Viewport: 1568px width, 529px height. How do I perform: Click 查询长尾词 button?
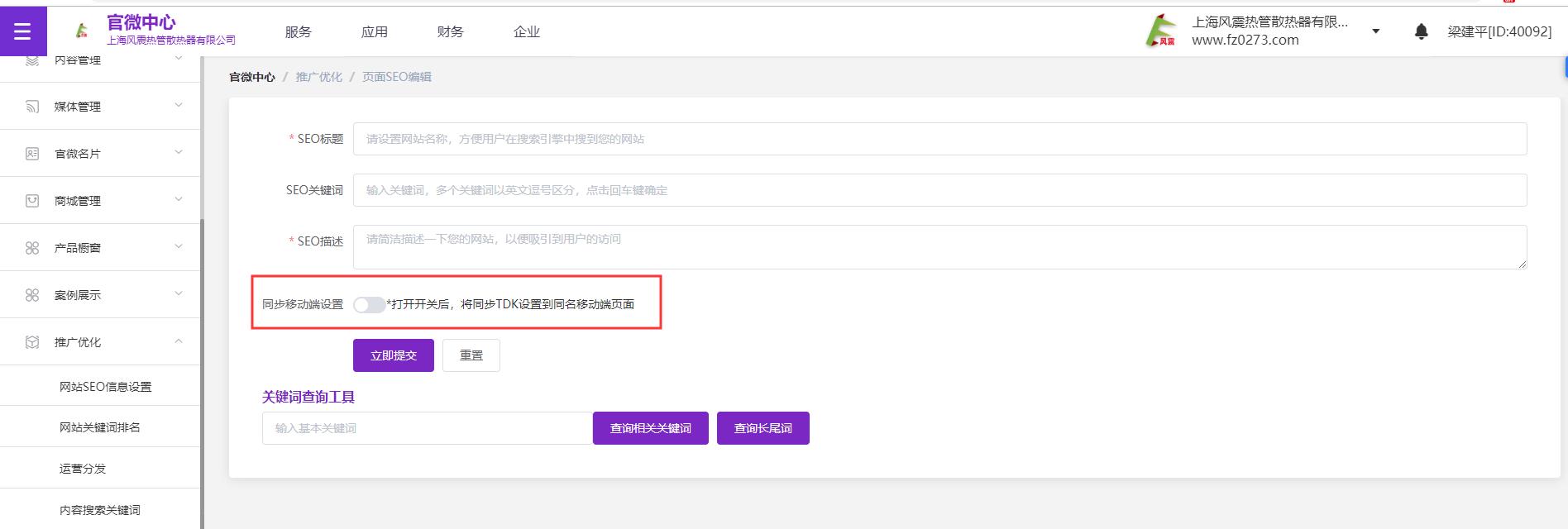click(763, 428)
